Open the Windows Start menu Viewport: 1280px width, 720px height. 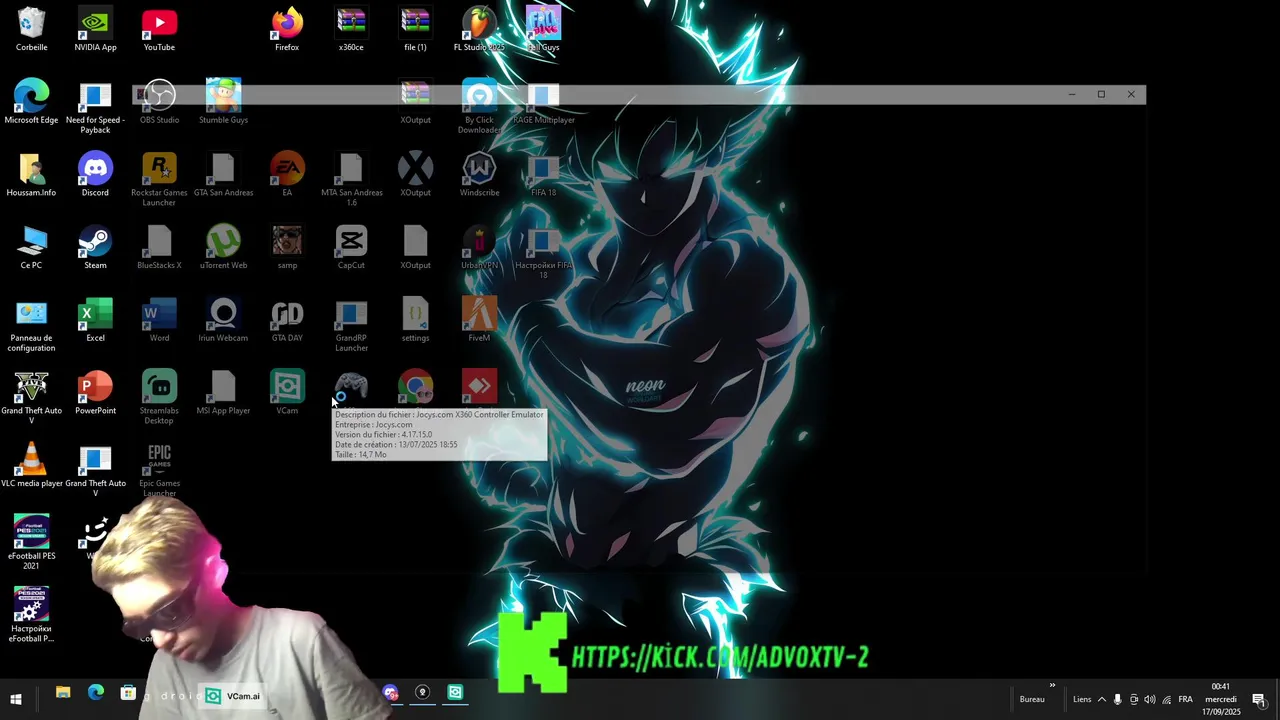(x=16, y=699)
